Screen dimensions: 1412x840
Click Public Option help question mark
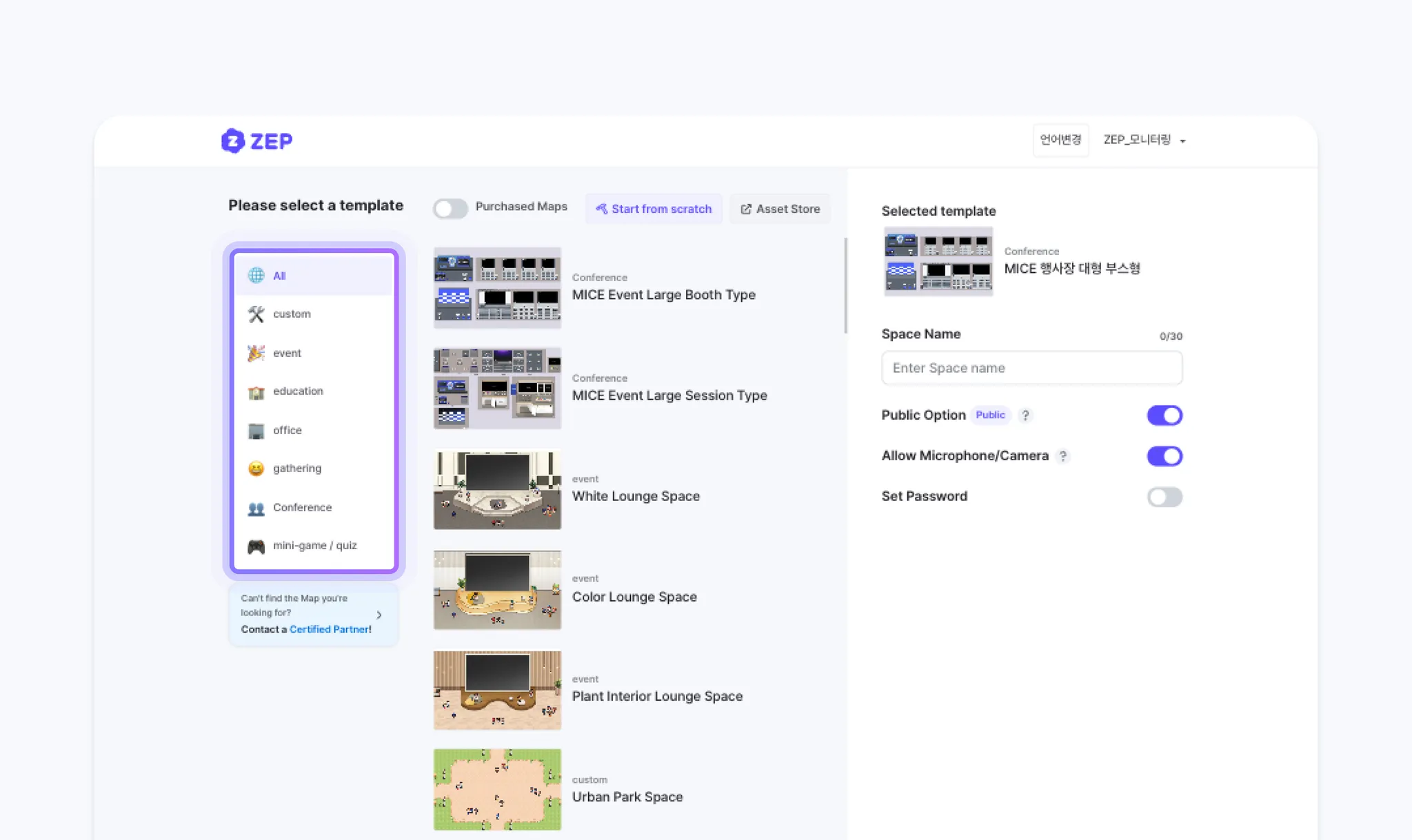coord(1025,416)
